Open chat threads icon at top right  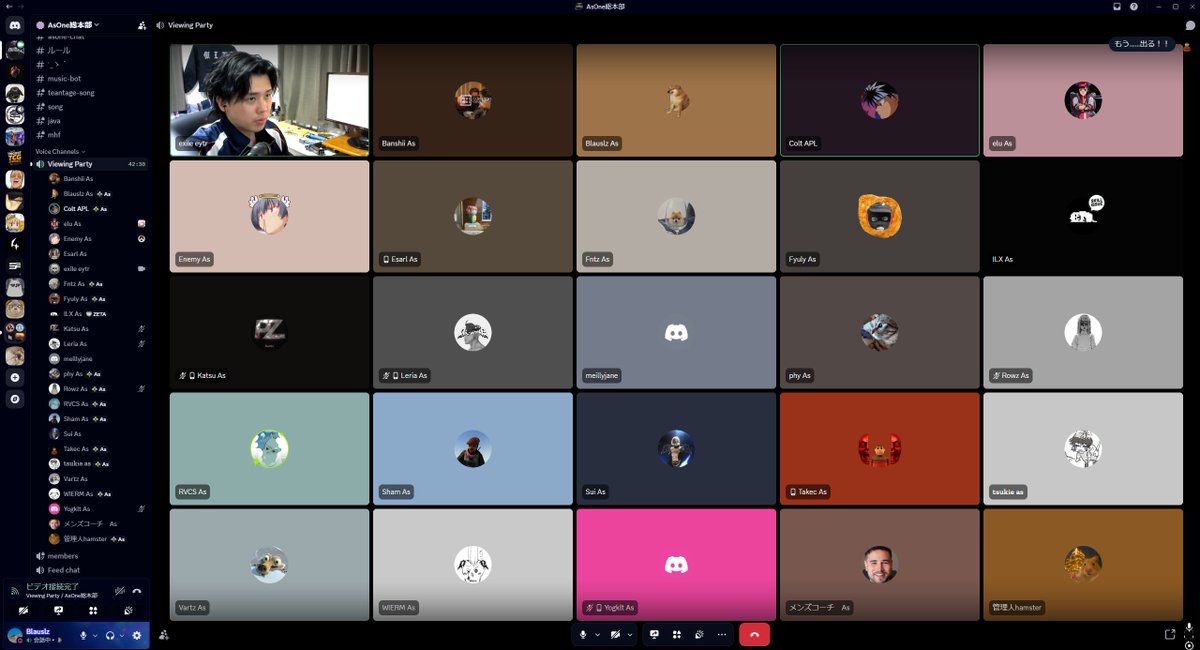point(1189,24)
